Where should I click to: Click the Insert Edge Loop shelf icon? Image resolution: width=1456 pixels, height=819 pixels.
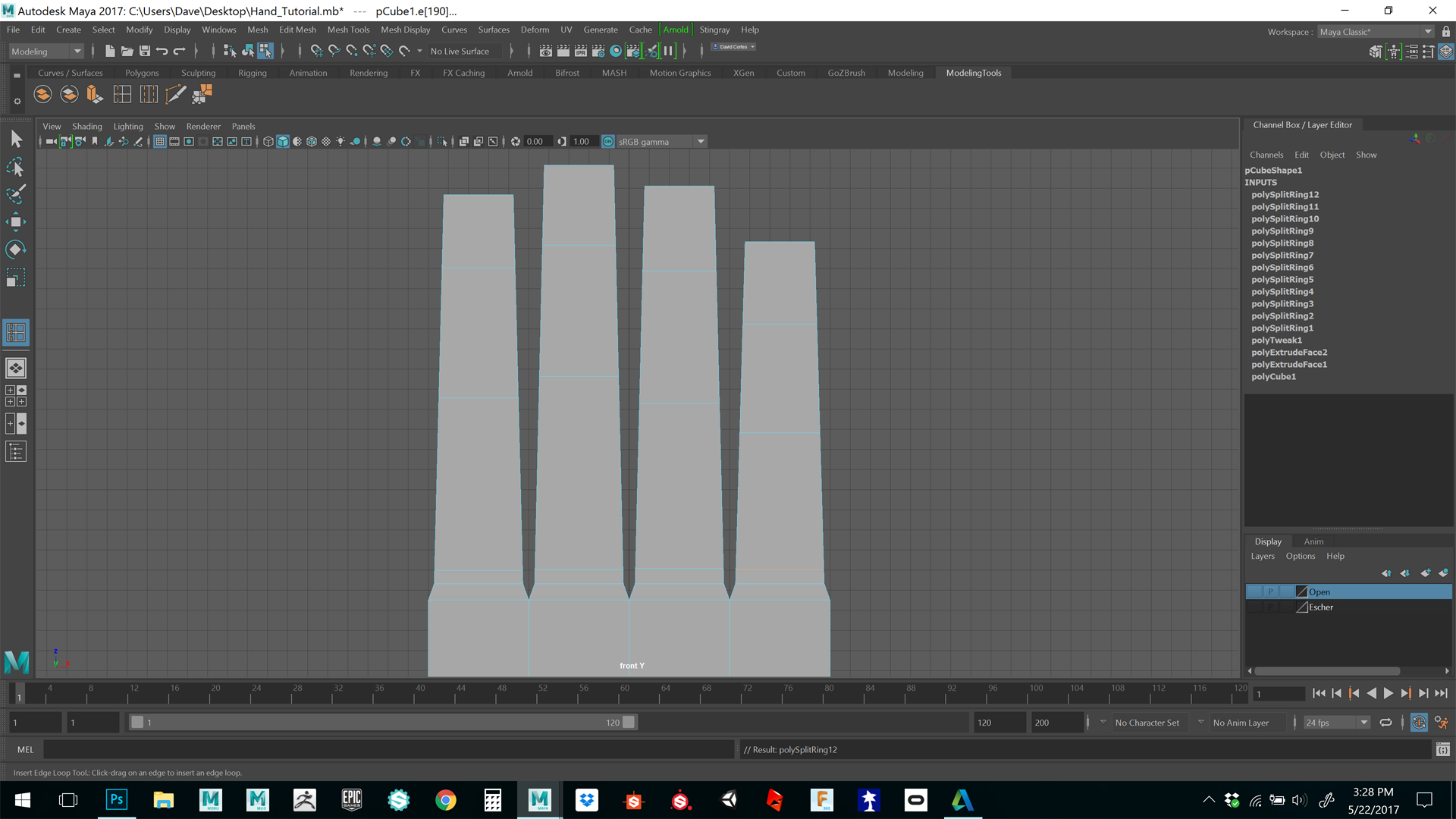(x=122, y=94)
